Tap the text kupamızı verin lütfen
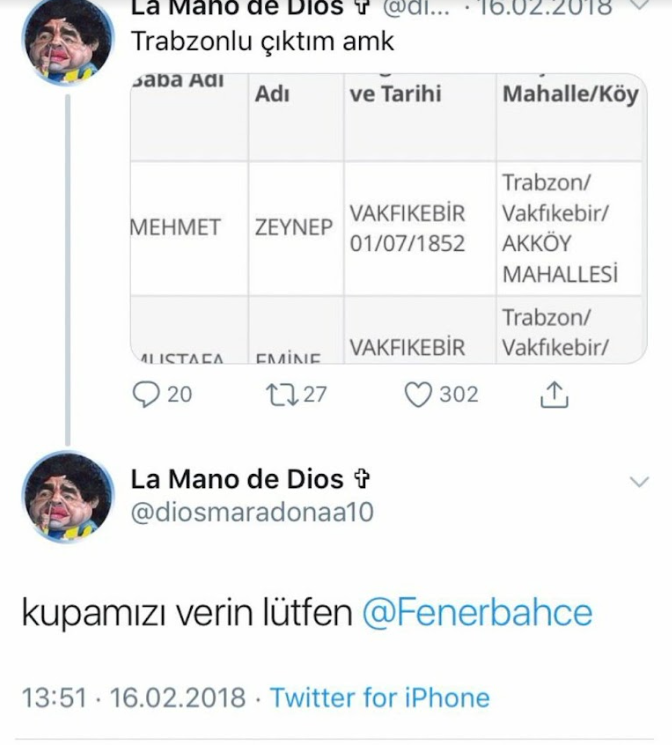Screen dimensions: 672x745 click(x=187, y=613)
